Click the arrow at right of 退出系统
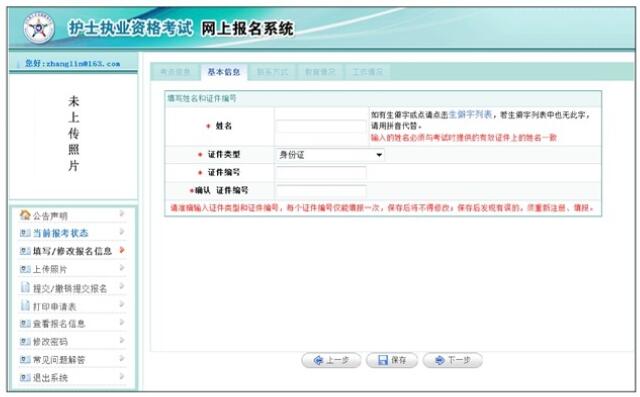This screenshot has height=397, width=640. [x=122, y=376]
